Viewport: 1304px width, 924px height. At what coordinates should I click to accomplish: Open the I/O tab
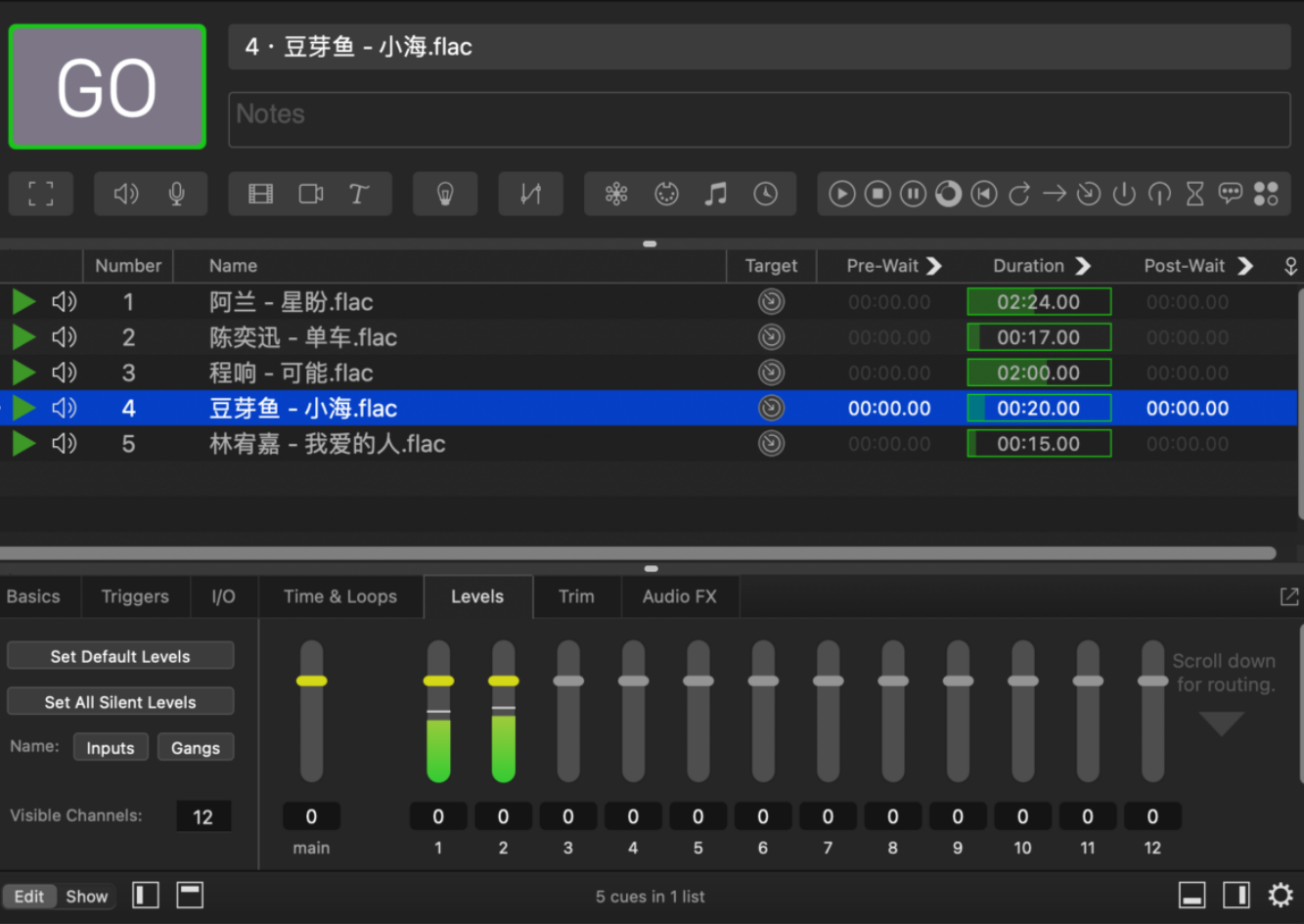pos(224,596)
